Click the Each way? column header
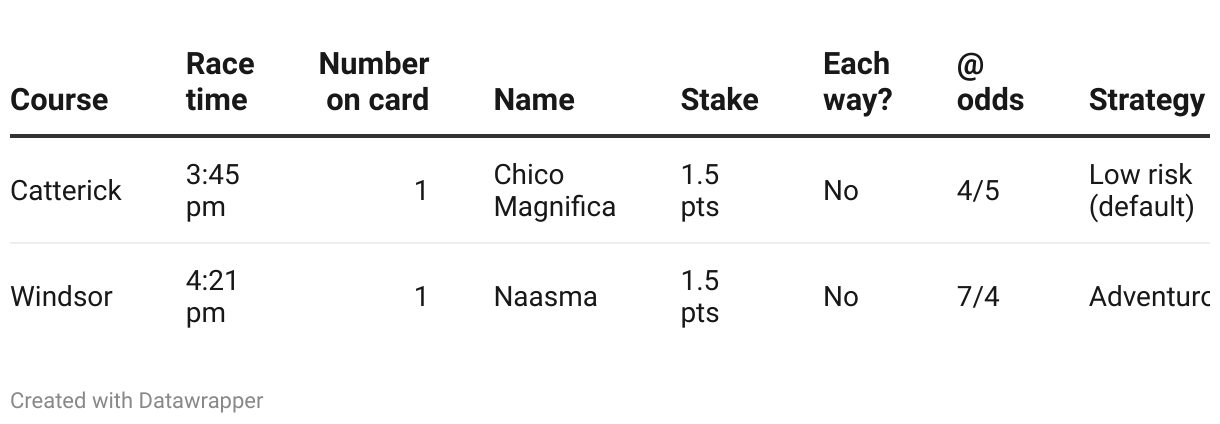 pos(857,82)
